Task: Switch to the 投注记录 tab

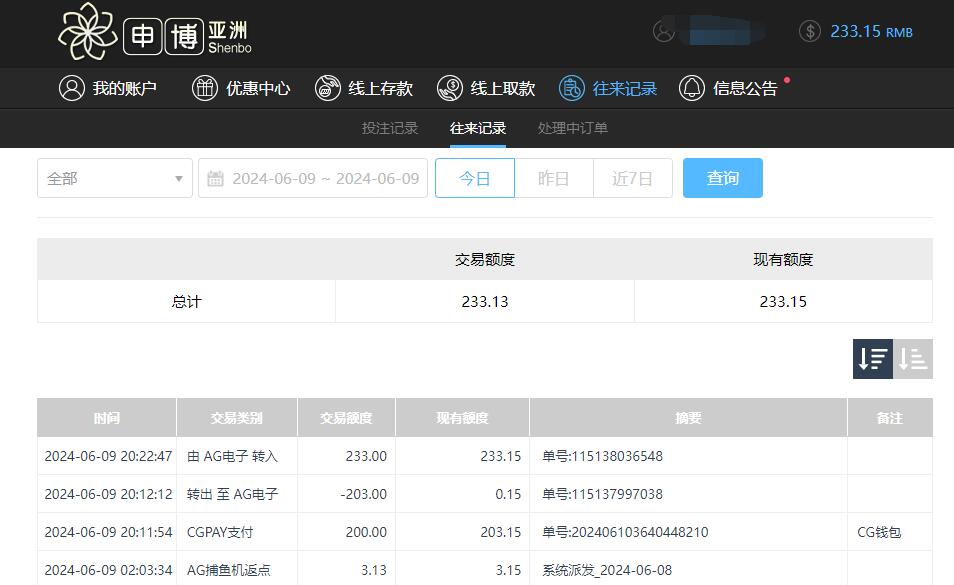Action: tap(389, 128)
